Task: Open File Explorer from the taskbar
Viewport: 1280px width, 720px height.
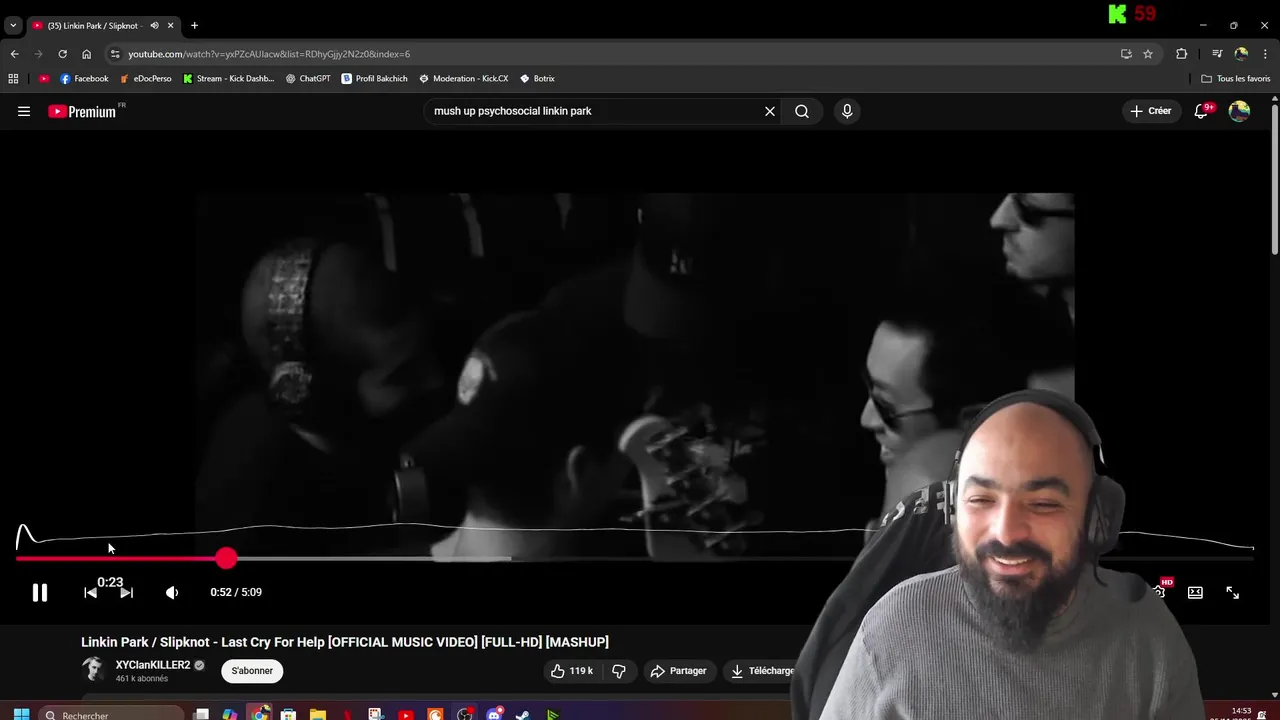Action: tap(318, 714)
